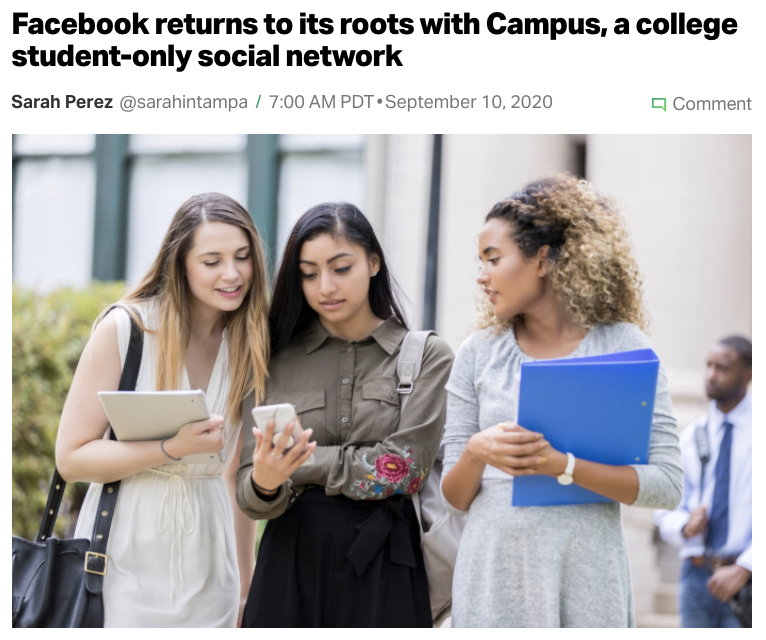Image resolution: width=766 pixels, height=640 pixels.
Task: Visit the @sarahintampa Twitter handle
Action: tap(183, 102)
